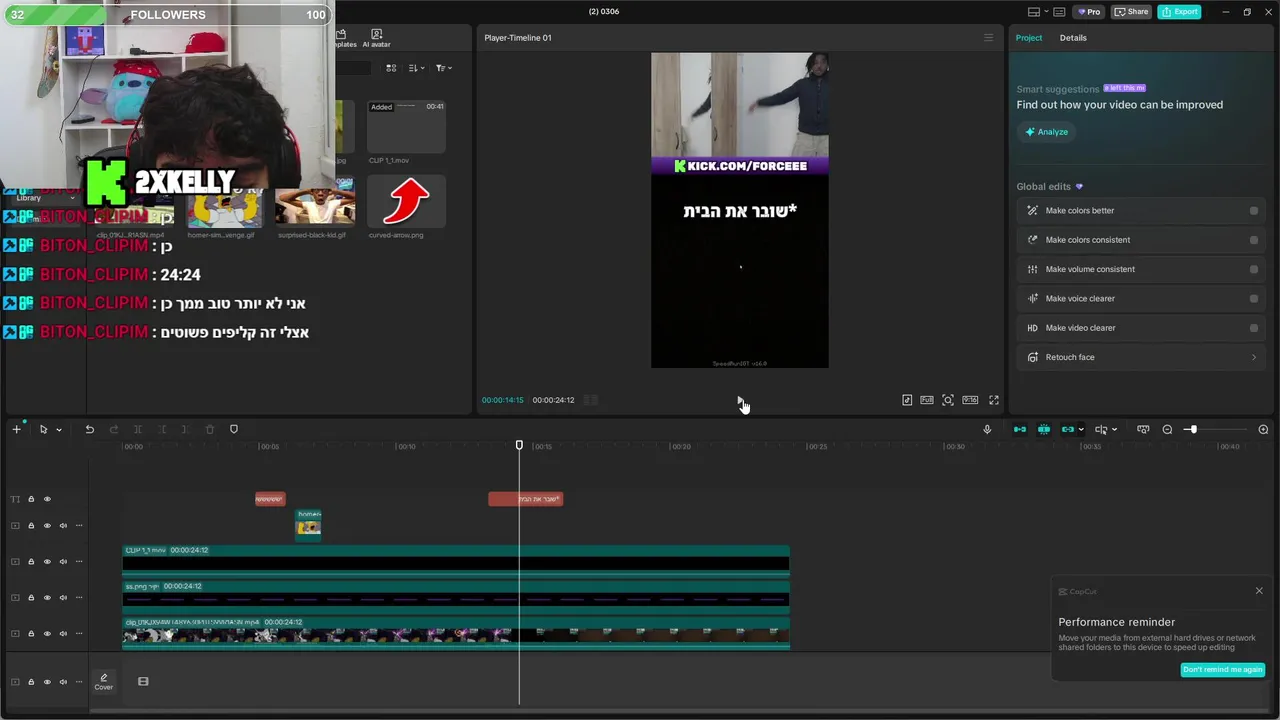
Task: Lock the text track
Action: (31, 499)
